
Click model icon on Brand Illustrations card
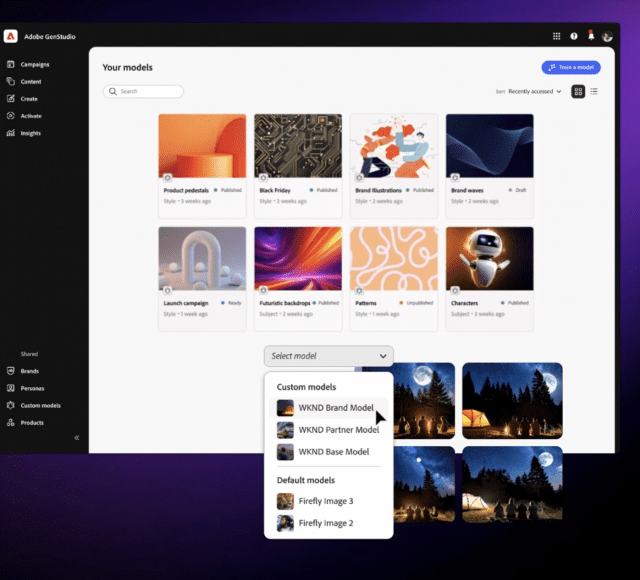[359, 178]
